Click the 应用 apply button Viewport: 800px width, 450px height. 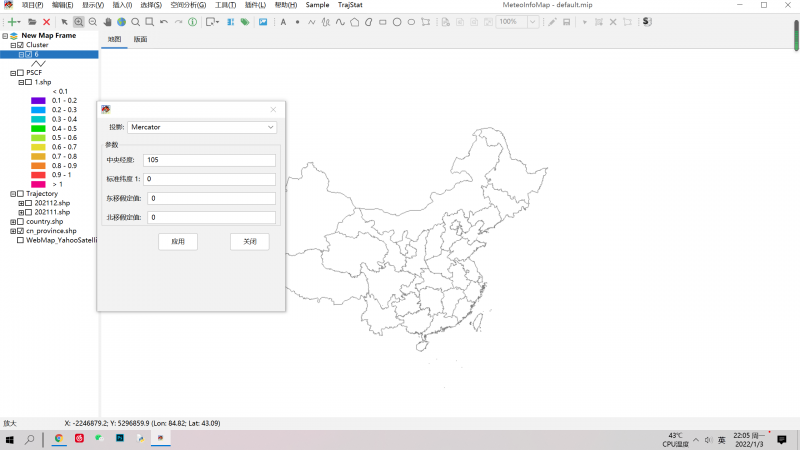[x=178, y=242]
